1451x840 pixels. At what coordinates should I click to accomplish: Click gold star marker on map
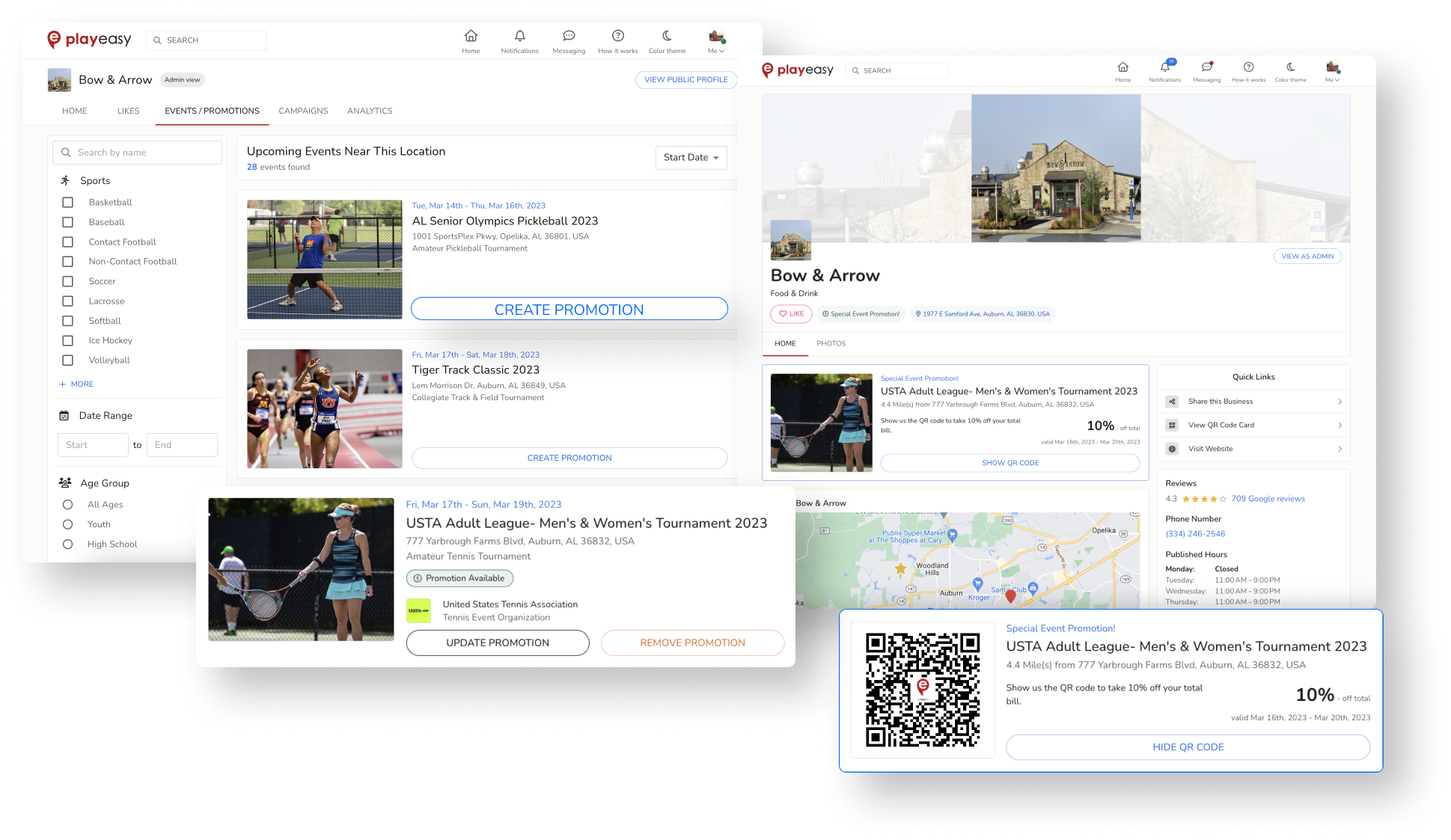pos(900,568)
